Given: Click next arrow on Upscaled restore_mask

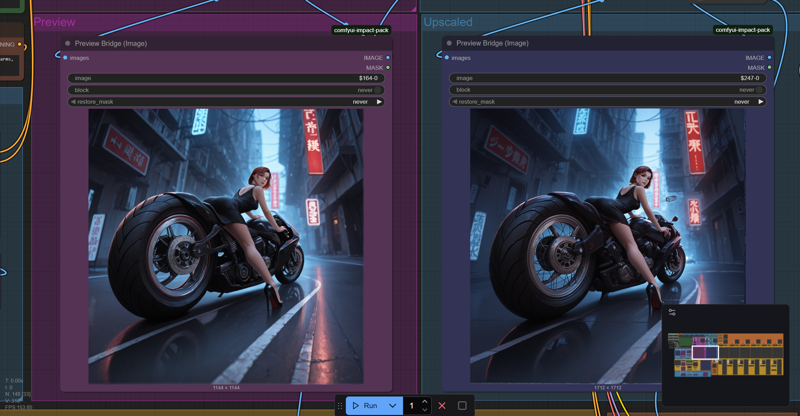Looking at the screenshot, I should [x=761, y=102].
